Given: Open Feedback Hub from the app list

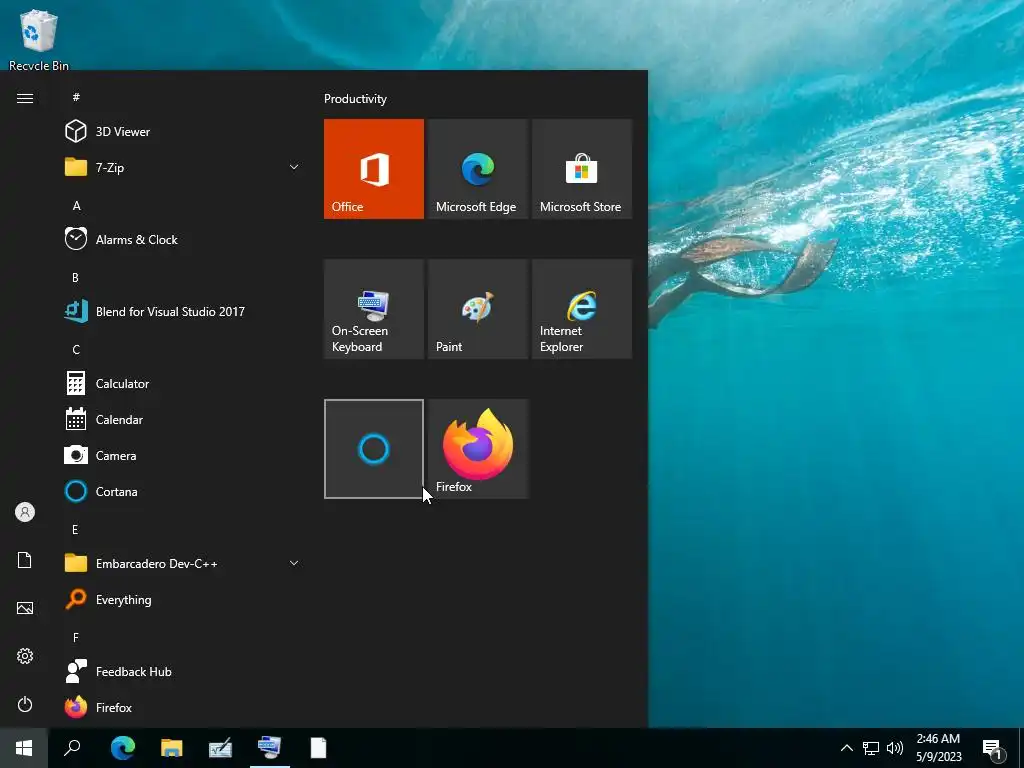Looking at the screenshot, I should 182,671.
